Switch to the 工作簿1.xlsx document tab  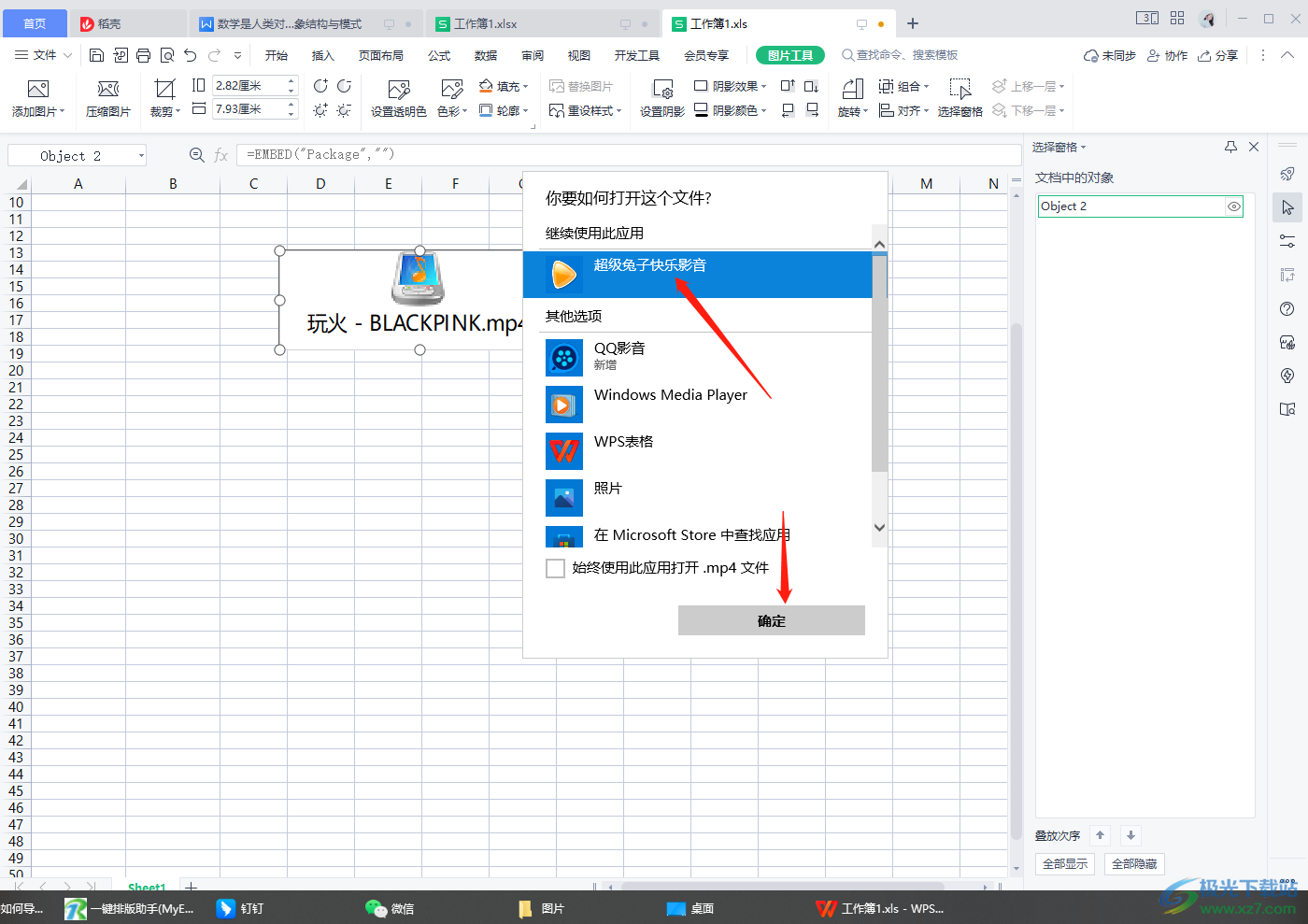coord(542,23)
